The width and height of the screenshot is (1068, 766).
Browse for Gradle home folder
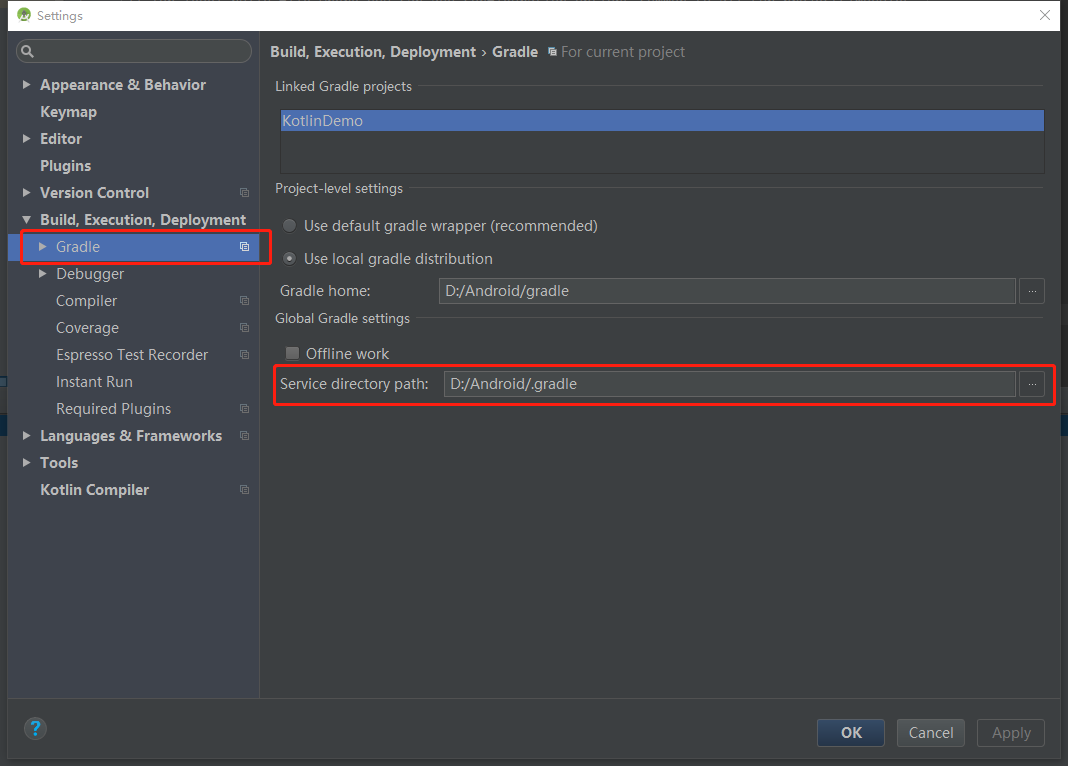point(1032,291)
